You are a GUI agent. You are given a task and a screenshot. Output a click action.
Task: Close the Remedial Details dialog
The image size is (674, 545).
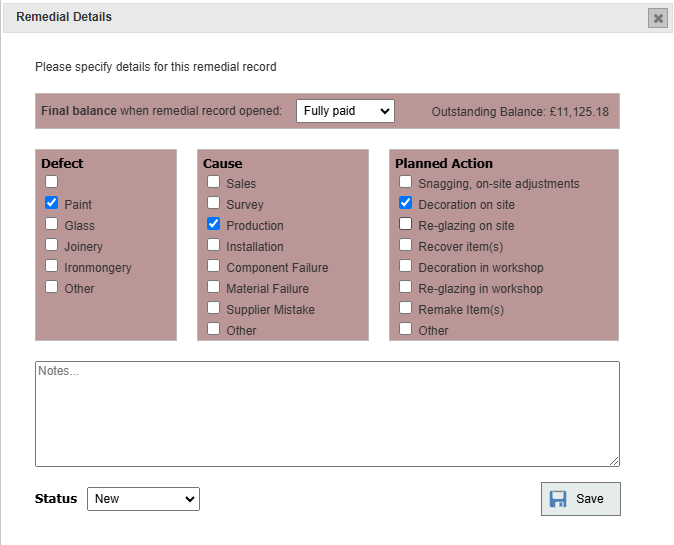click(x=657, y=18)
